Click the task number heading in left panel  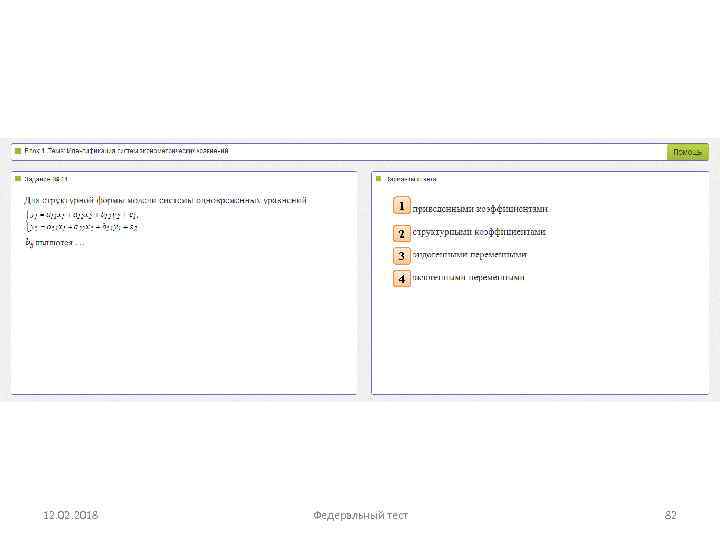tap(46, 179)
